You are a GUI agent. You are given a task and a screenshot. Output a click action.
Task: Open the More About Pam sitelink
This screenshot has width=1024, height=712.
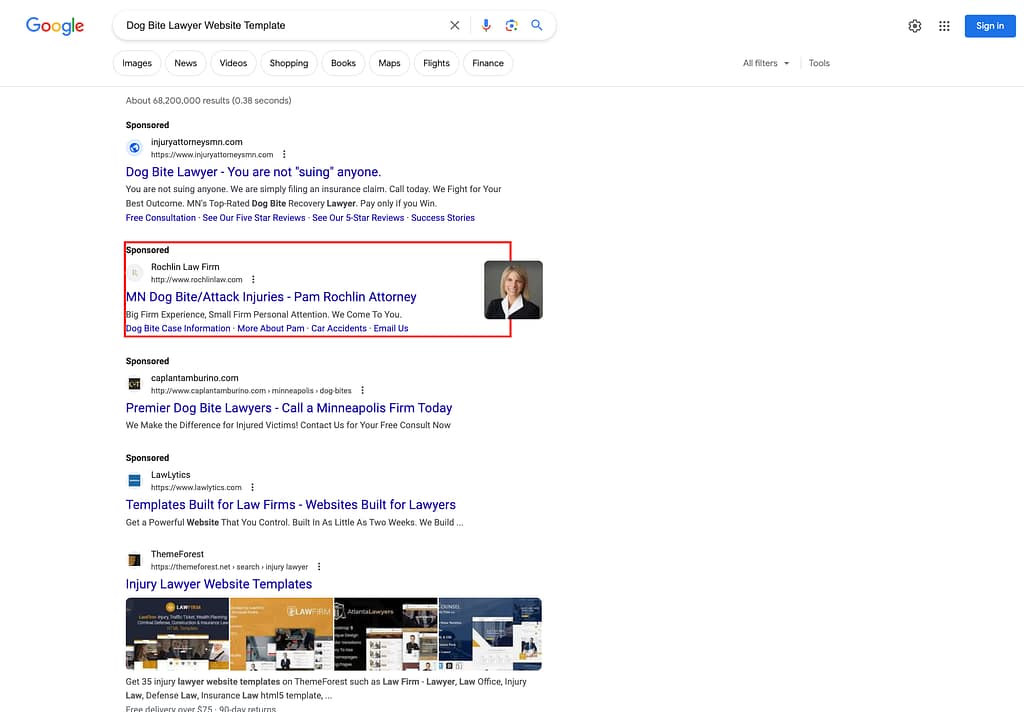(x=271, y=329)
